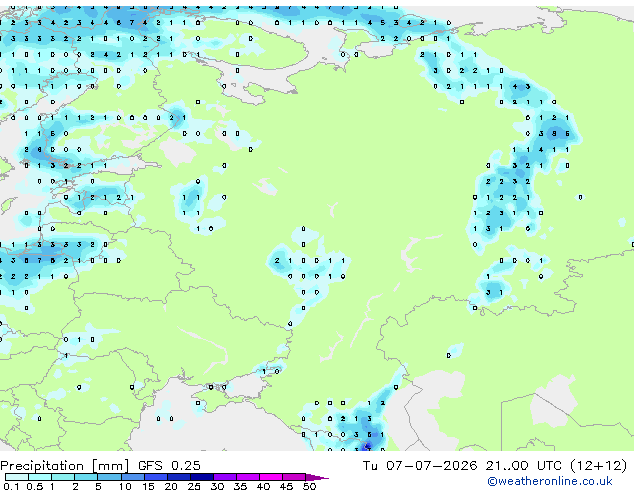Viewport: 634px width, 490px height.
Task: Click the '0.1' legend scale label
Action: pyautogui.click(x=12, y=486)
